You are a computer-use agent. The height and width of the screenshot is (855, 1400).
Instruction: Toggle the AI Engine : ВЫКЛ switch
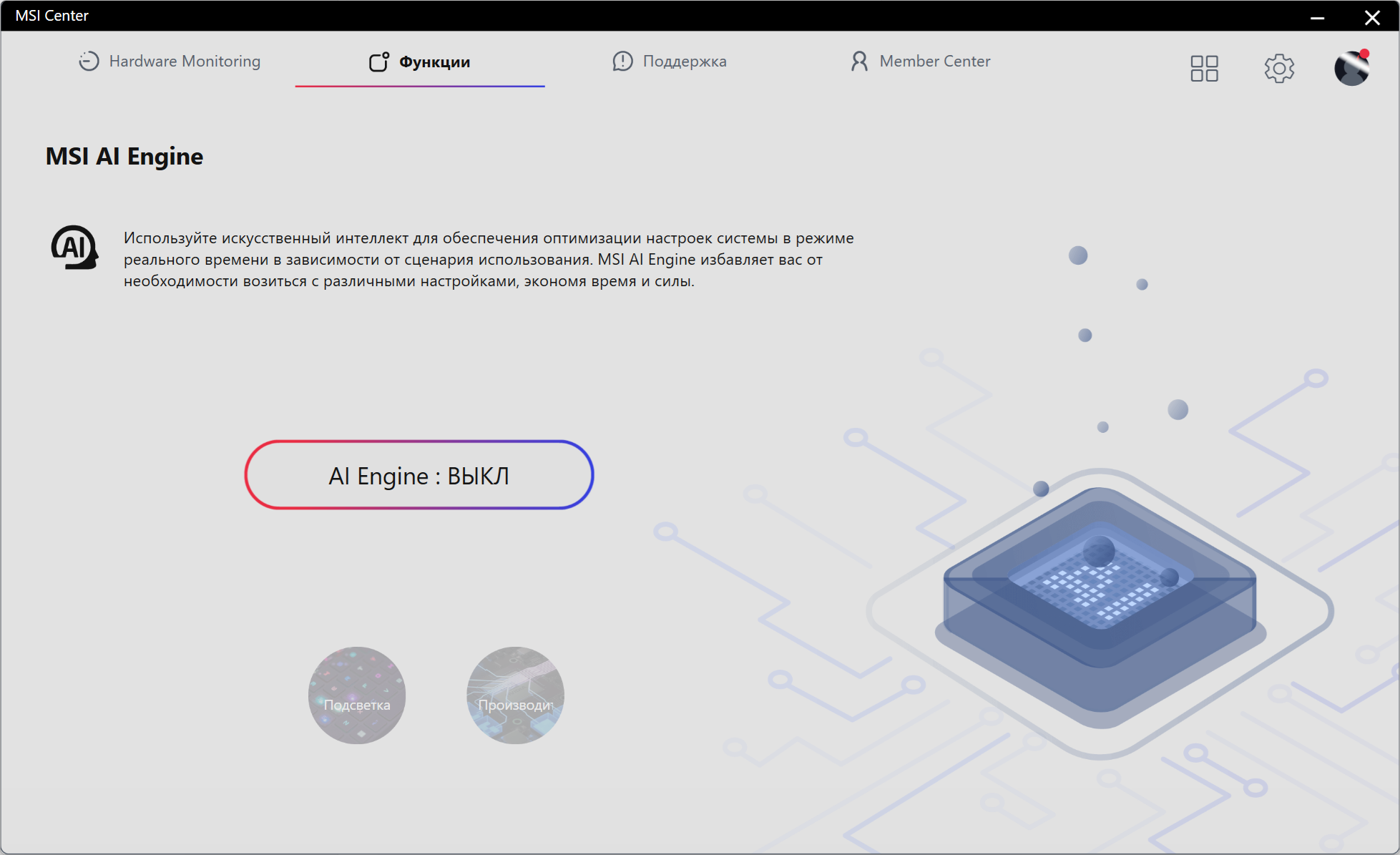(419, 475)
